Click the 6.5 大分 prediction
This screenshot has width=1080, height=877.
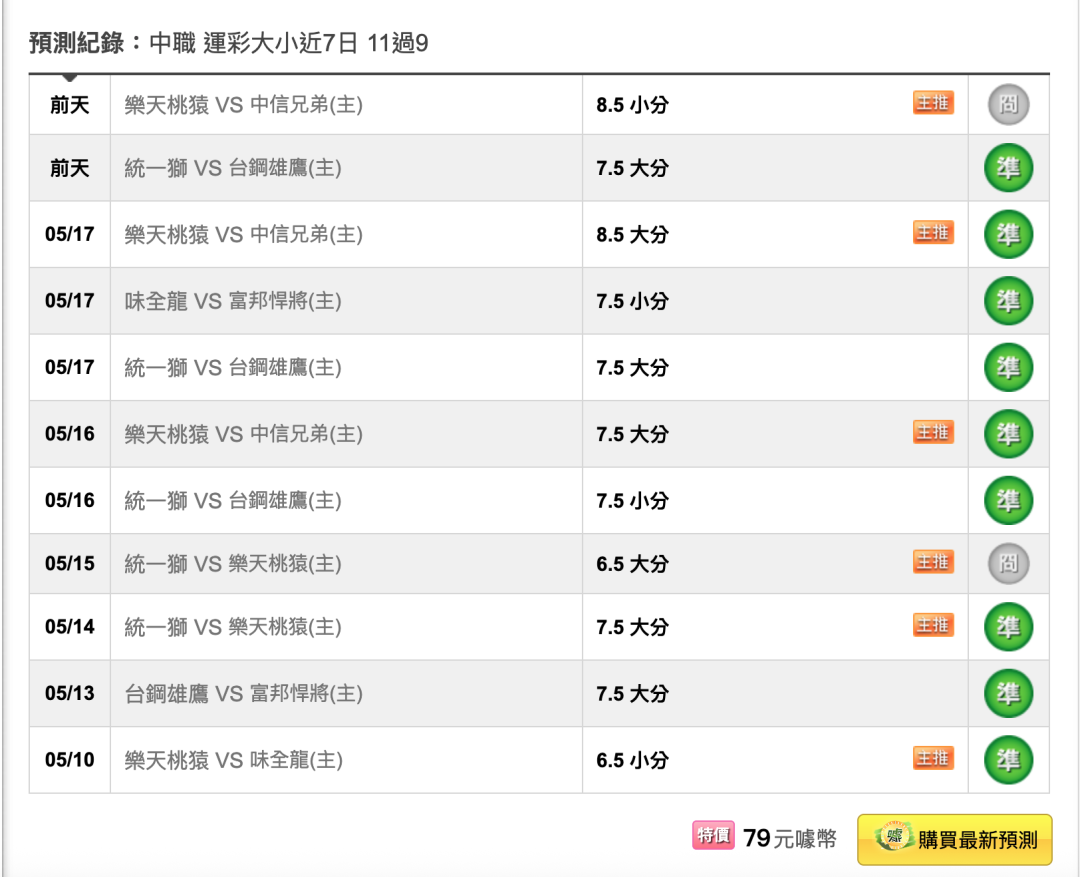pos(632,564)
